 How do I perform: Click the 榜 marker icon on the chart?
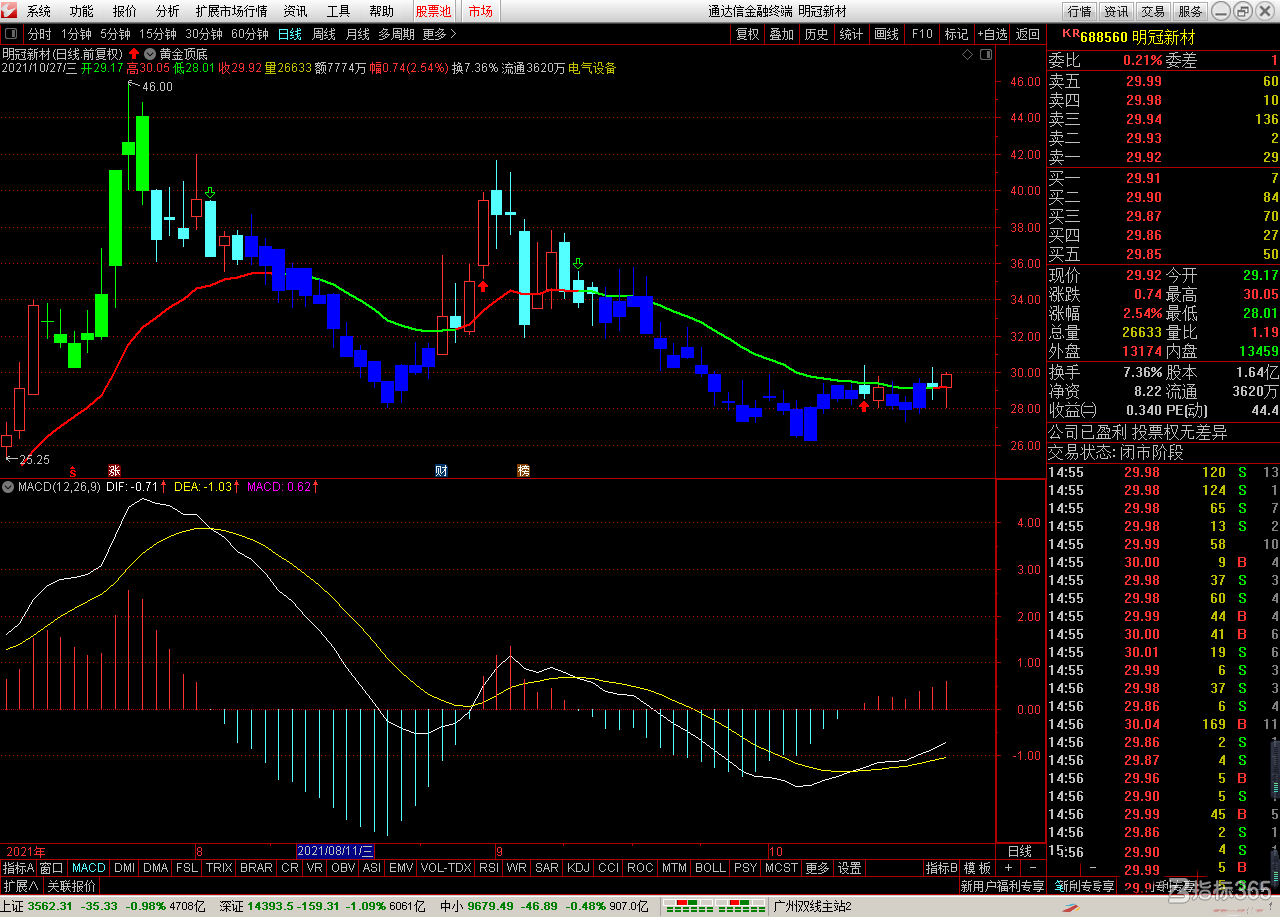coord(523,470)
